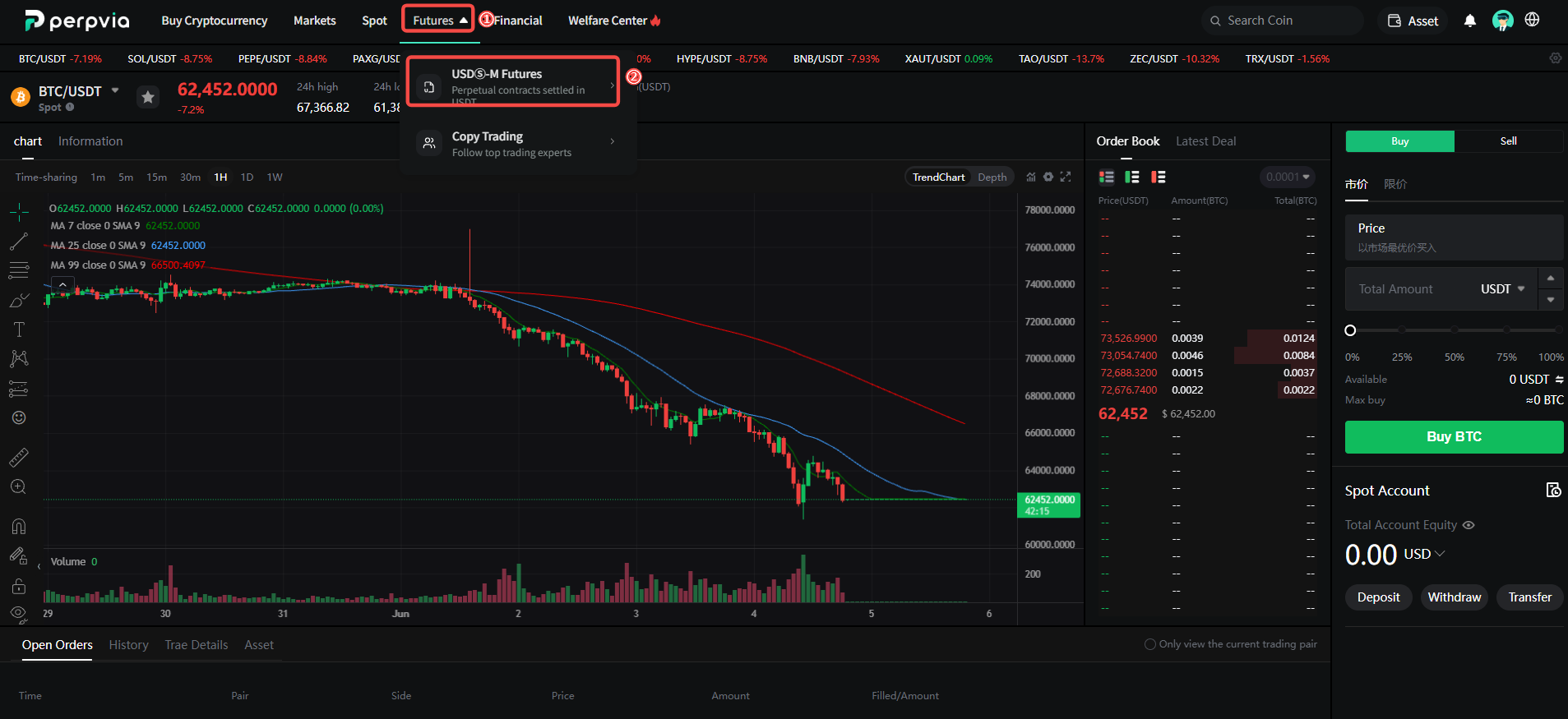
Task: Select the Sell side toggle
Action: pyautogui.click(x=1509, y=141)
